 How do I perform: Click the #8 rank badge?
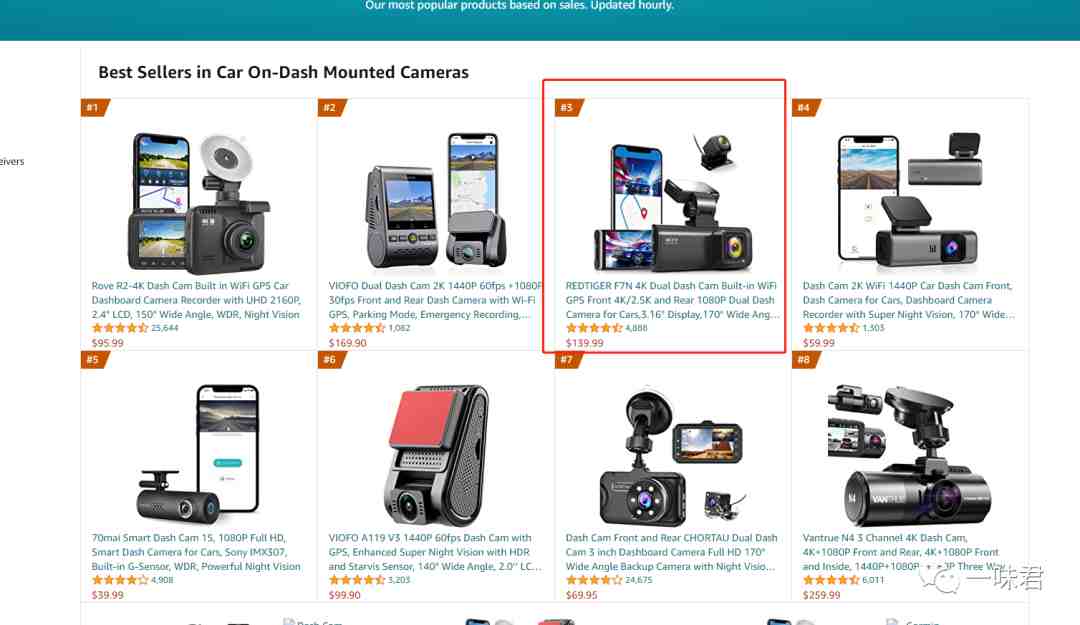click(x=805, y=360)
